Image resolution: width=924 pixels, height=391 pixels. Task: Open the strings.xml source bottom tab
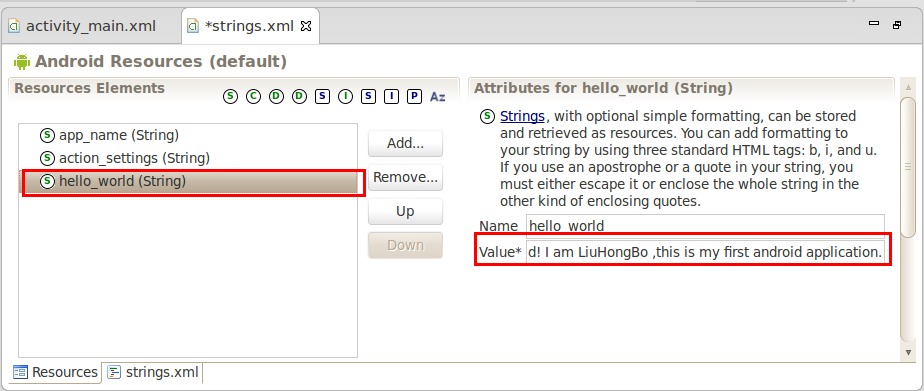[154, 372]
